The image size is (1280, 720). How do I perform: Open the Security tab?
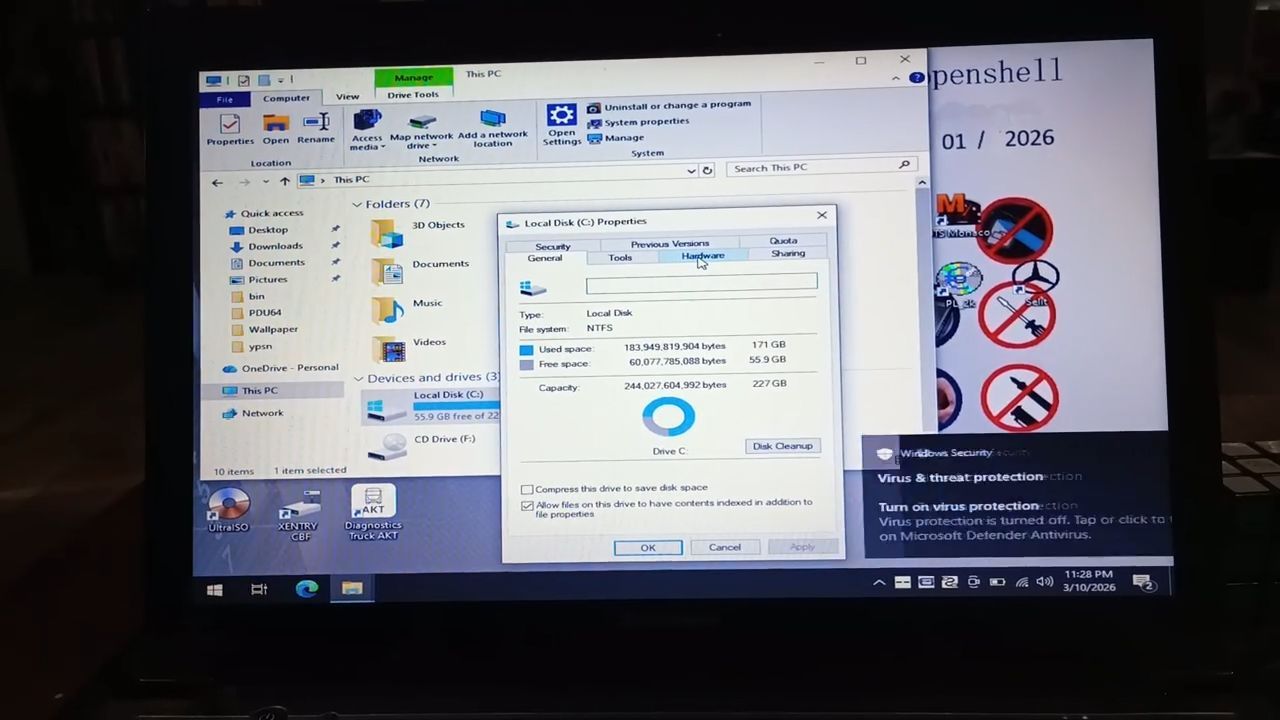(552, 246)
